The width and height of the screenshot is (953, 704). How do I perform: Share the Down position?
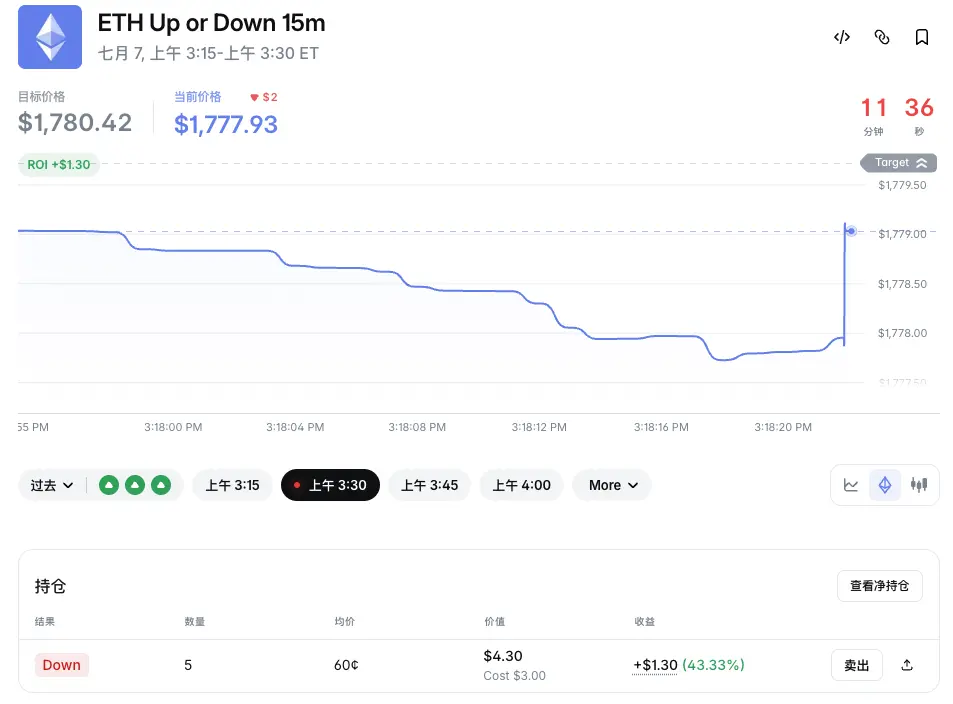[x=907, y=665]
